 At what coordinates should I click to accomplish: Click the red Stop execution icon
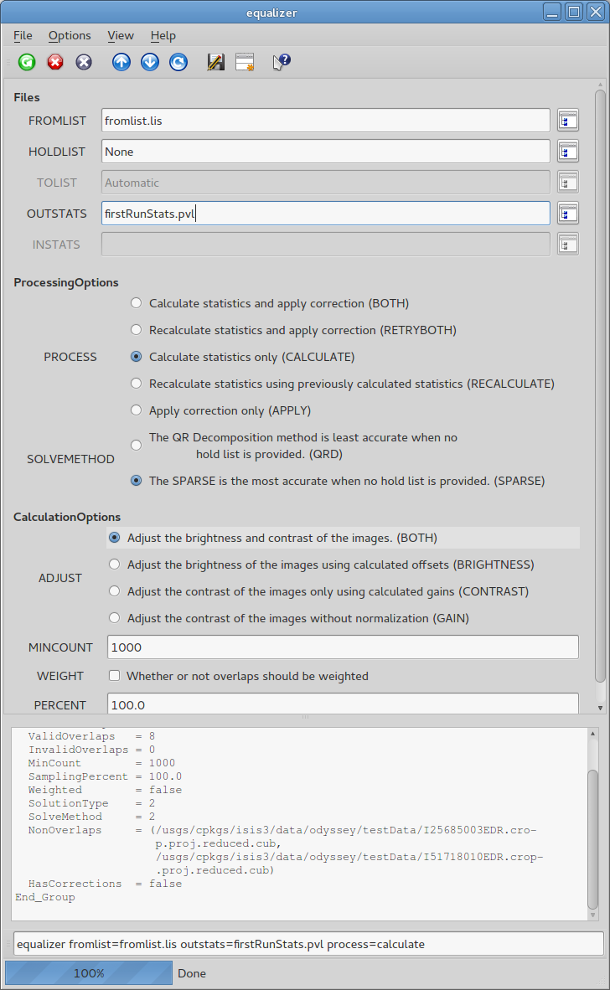[55, 62]
